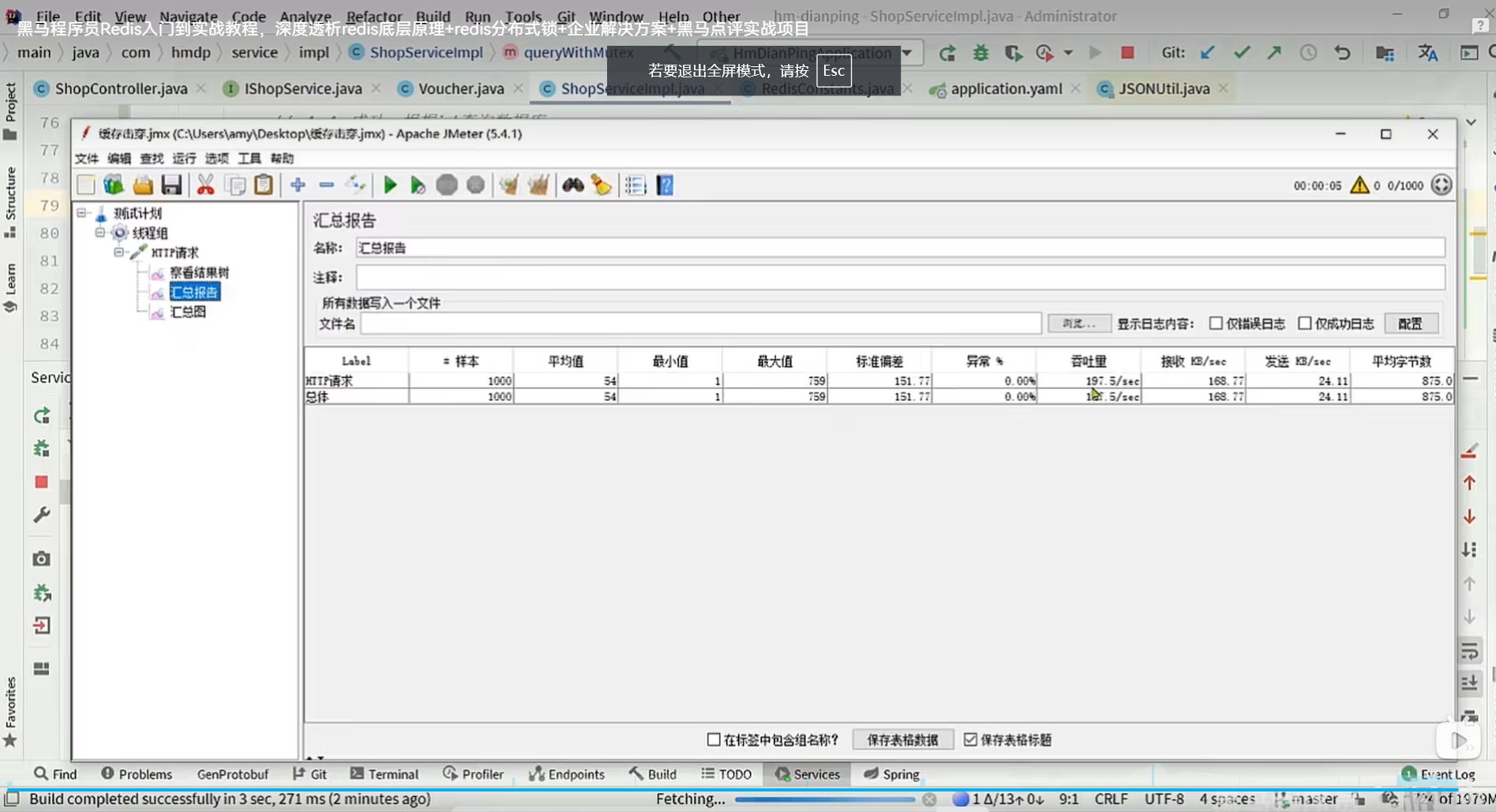Click the 文件名 filename input field
This screenshot has height=812, width=1496.
701,324
